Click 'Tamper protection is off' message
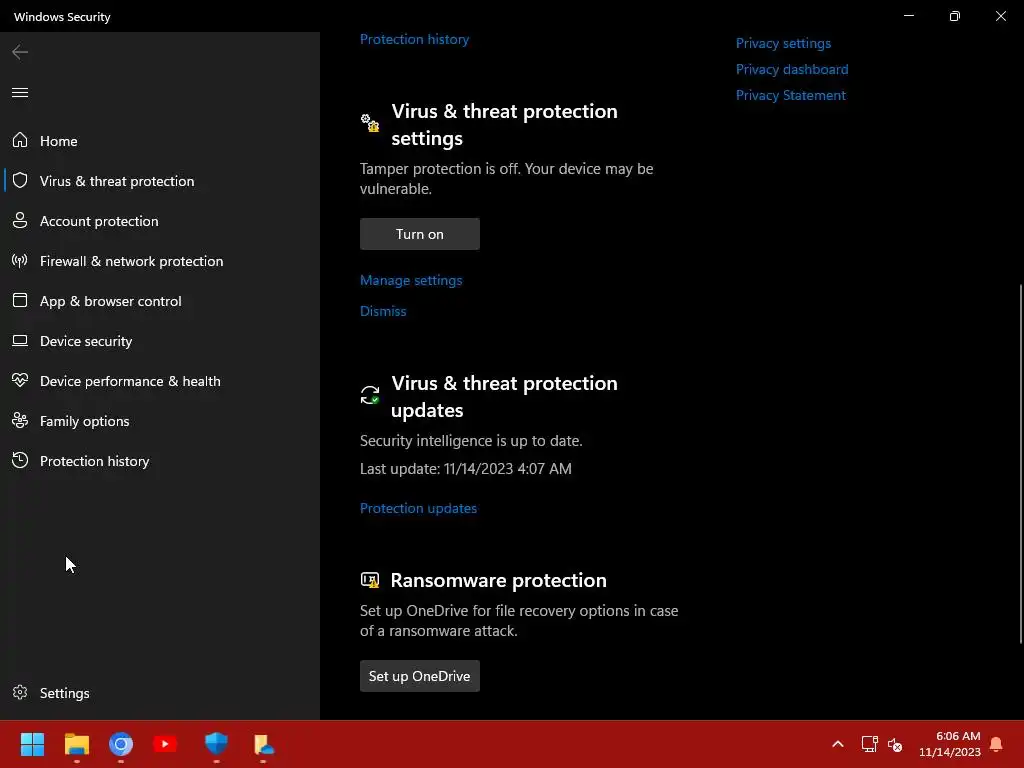 point(506,178)
